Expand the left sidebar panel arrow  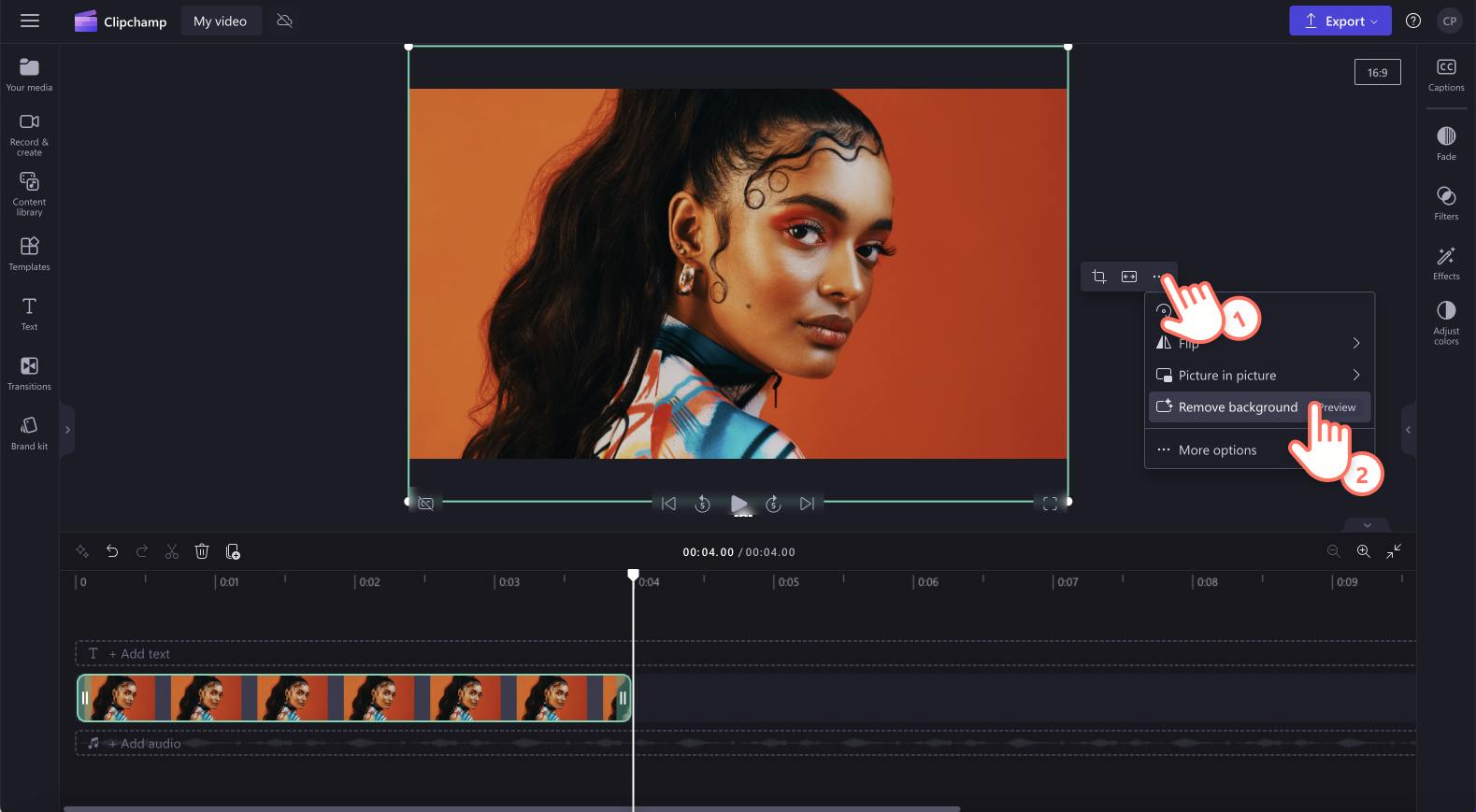pyautogui.click(x=67, y=430)
